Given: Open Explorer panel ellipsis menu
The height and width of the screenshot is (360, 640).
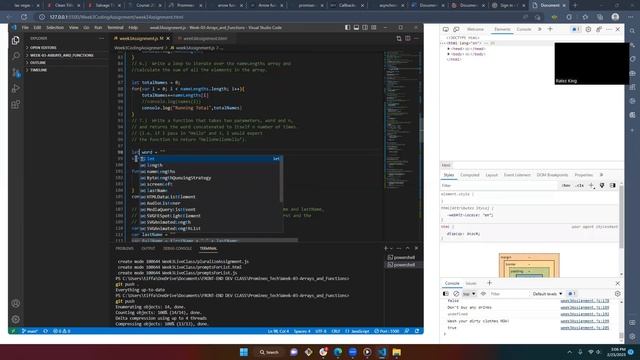Looking at the screenshot, I should [101, 38].
